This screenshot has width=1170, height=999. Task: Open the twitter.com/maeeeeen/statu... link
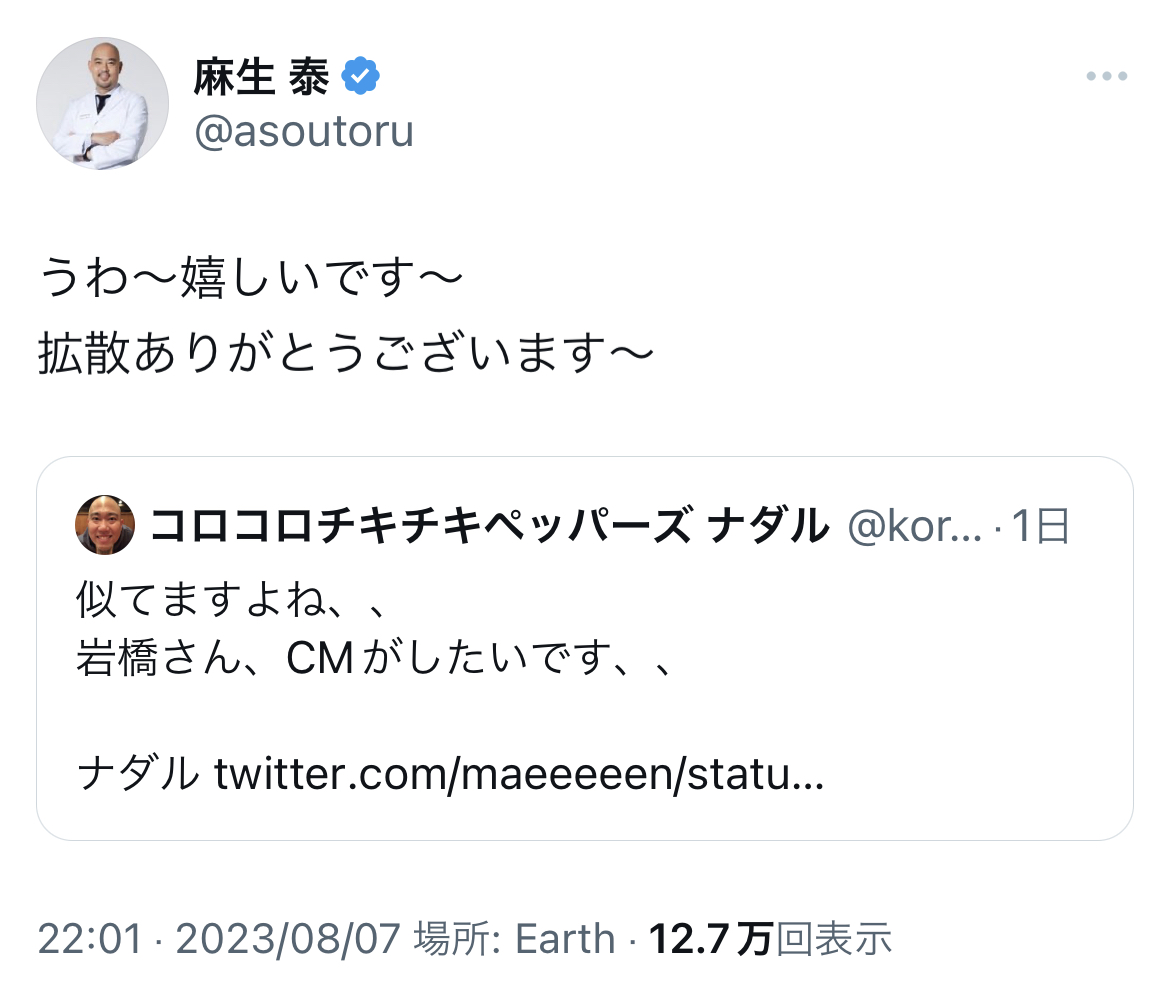(520, 773)
